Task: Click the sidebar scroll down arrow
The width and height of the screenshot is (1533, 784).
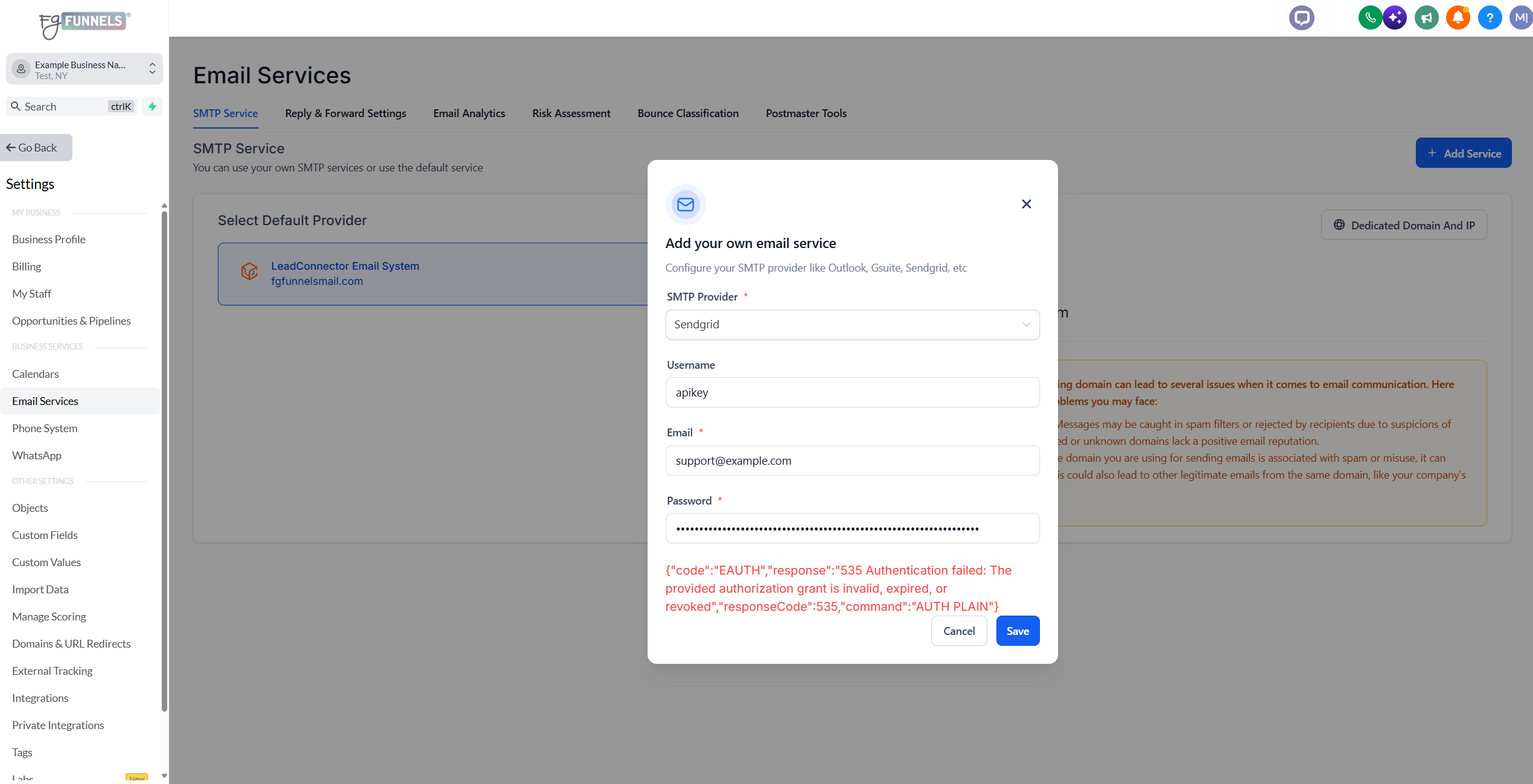Action: (x=164, y=776)
